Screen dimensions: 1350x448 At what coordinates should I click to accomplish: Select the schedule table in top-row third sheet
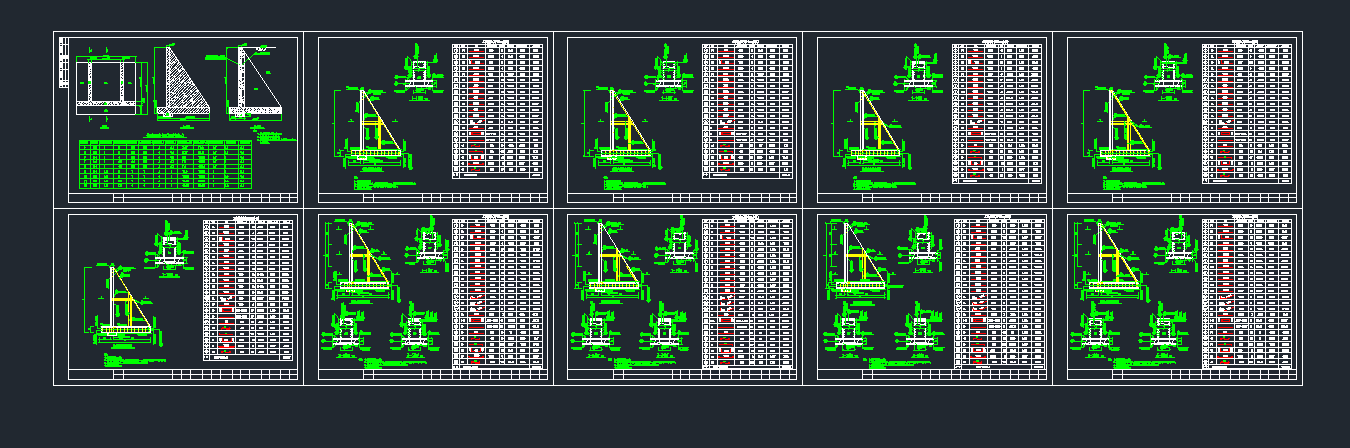pos(748,112)
